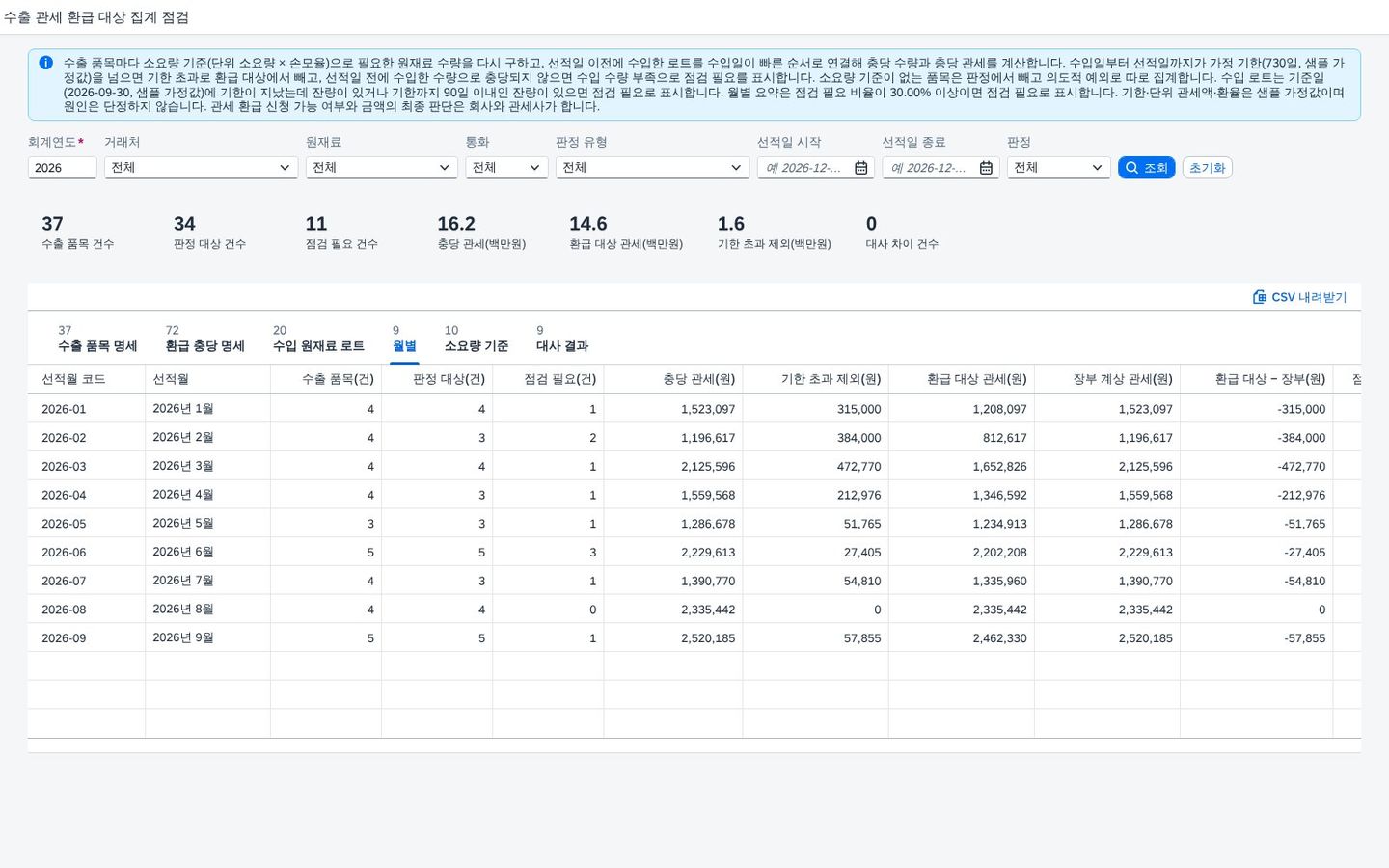Click the 1,559,568 충당 관세 cell in 2026-04 row

pos(673,495)
